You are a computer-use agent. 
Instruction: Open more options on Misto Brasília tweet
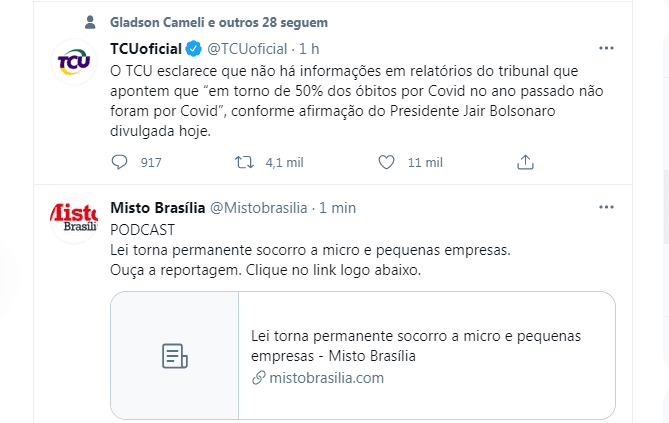point(606,207)
